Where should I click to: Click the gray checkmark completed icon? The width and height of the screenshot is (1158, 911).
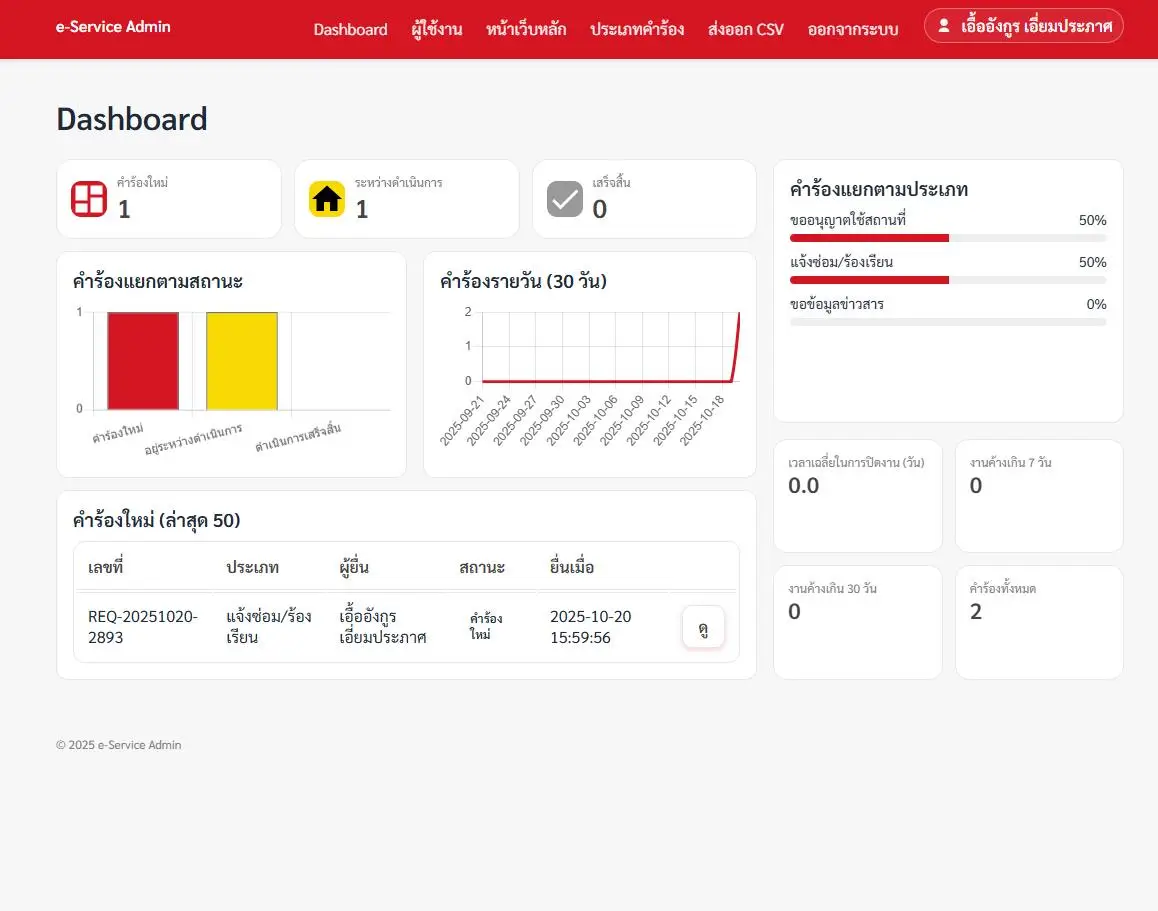565,199
